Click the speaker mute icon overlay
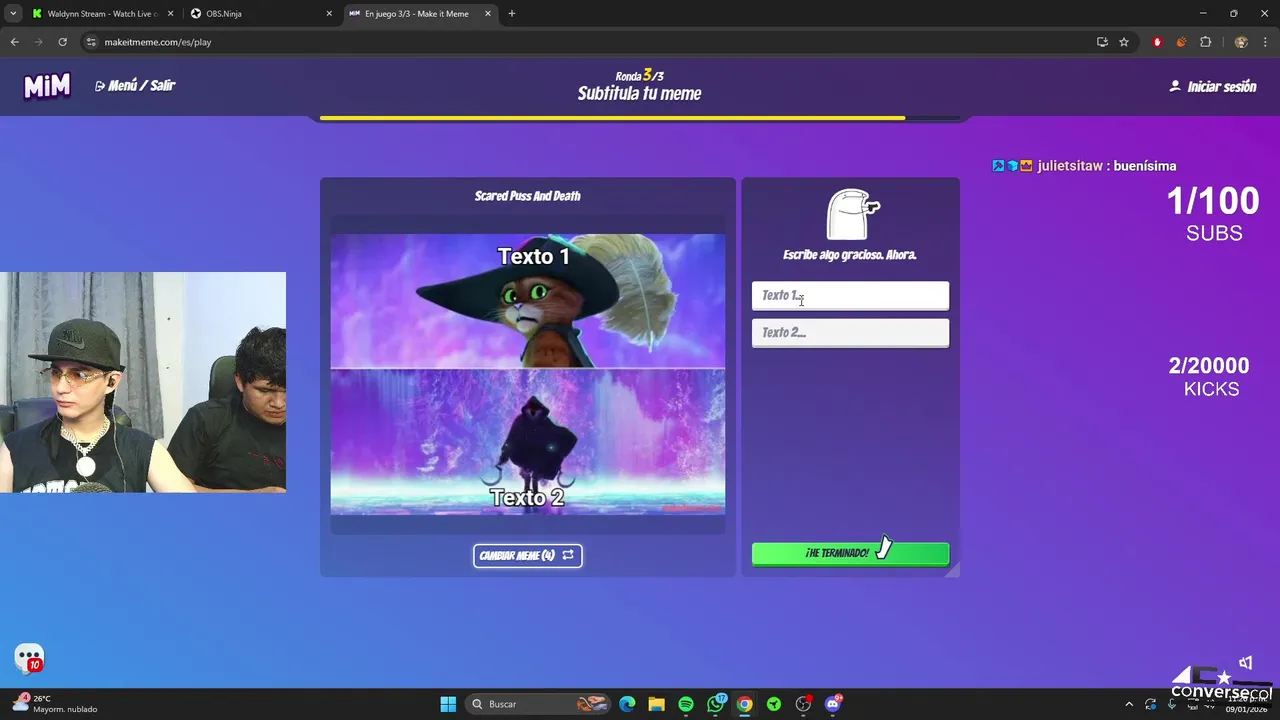1280x720 pixels. pos(1246,663)
